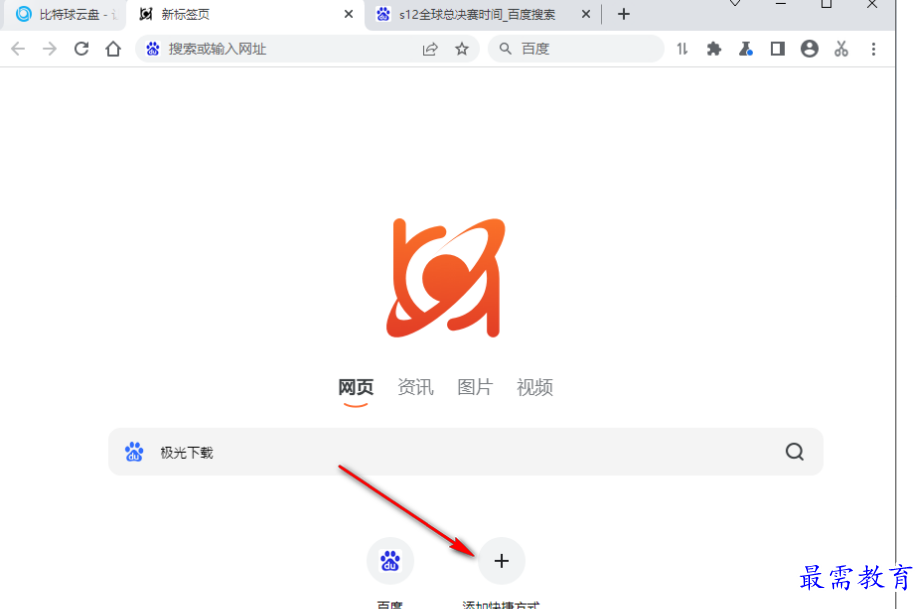Reload the current page
This screenshot has width=921, height=609.
[82, 49]
